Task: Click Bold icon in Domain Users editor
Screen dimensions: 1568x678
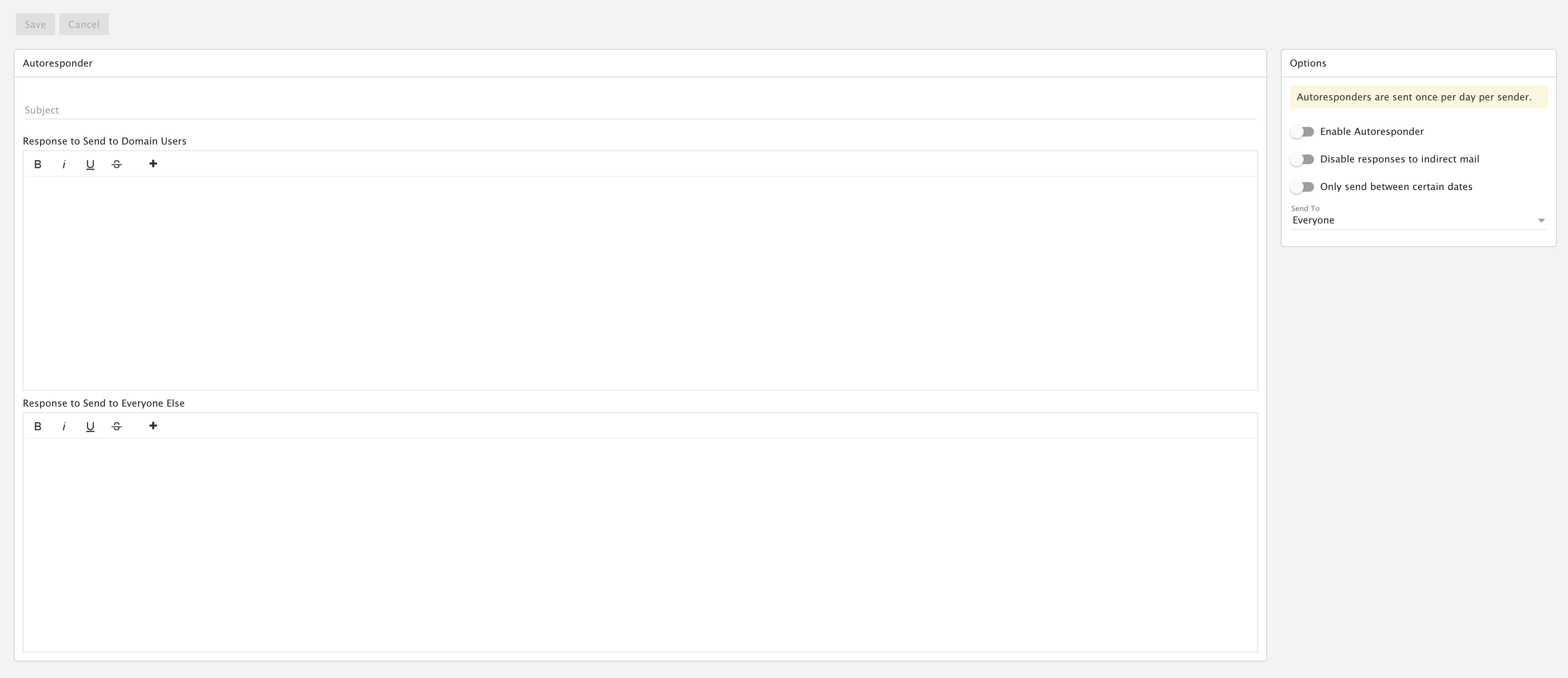Action: pyautogui.click(x=38, y=164)
